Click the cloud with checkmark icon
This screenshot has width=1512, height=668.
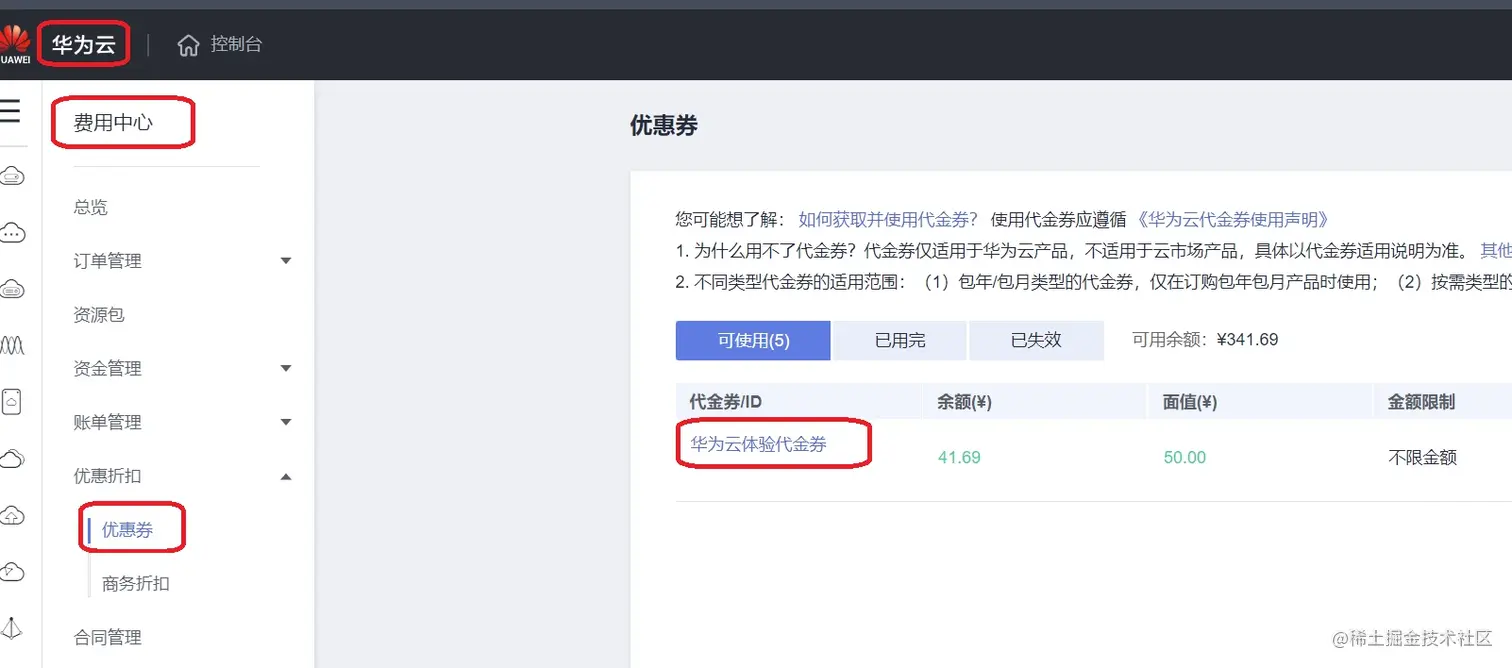click(12, 572)
